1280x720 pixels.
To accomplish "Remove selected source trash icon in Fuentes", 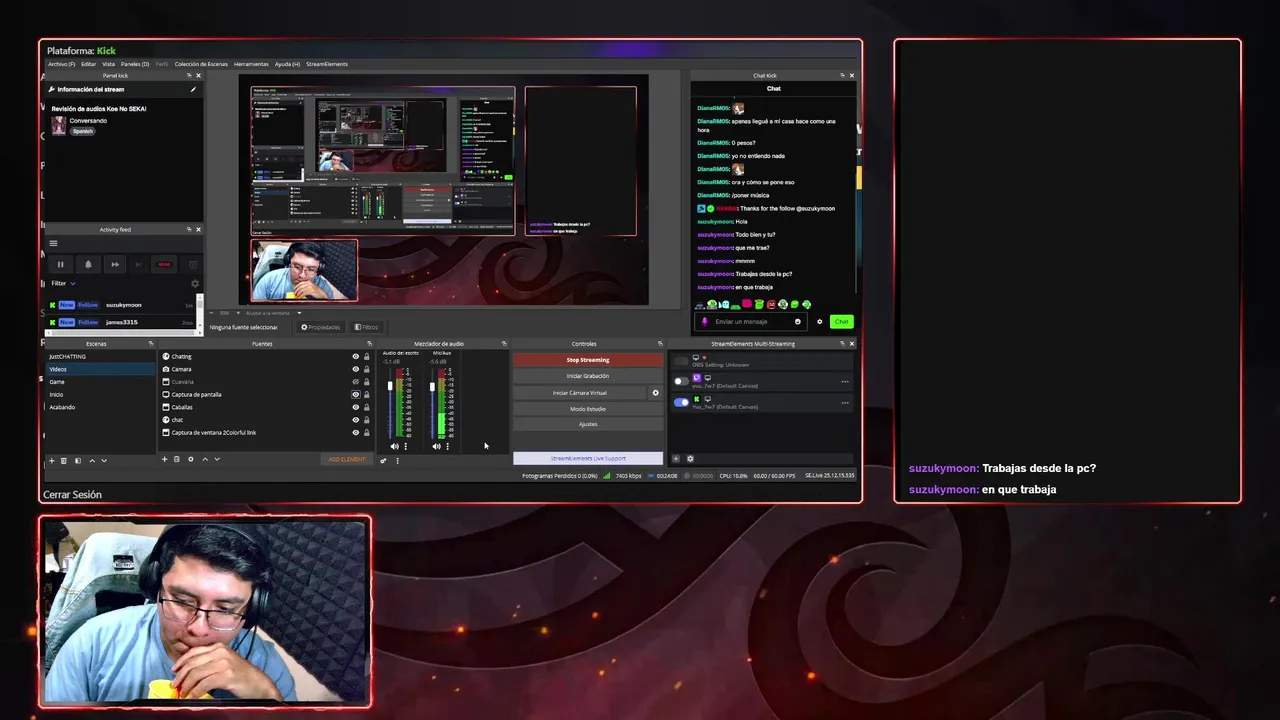I will [177, 459].
